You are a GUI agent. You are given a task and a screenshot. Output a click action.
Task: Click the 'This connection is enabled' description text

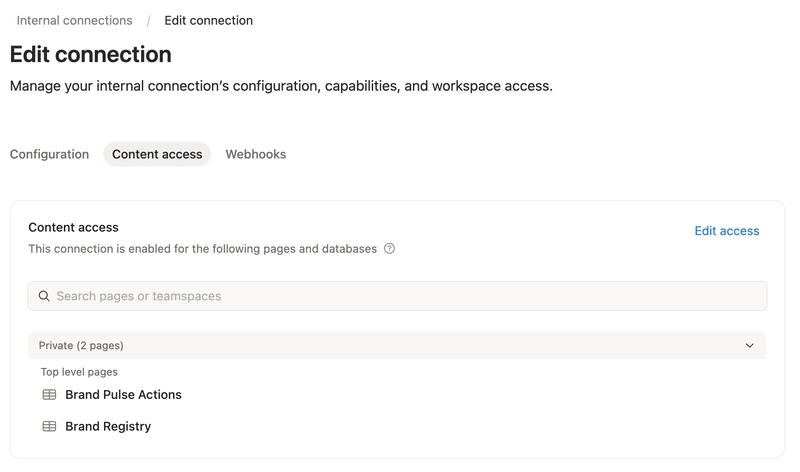(x=203, y=249)
